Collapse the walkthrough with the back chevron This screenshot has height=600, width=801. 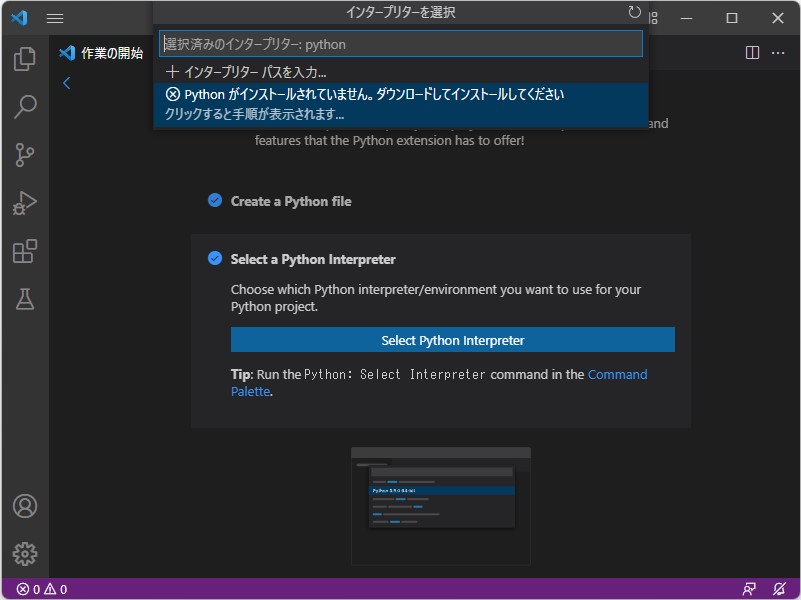66,83
